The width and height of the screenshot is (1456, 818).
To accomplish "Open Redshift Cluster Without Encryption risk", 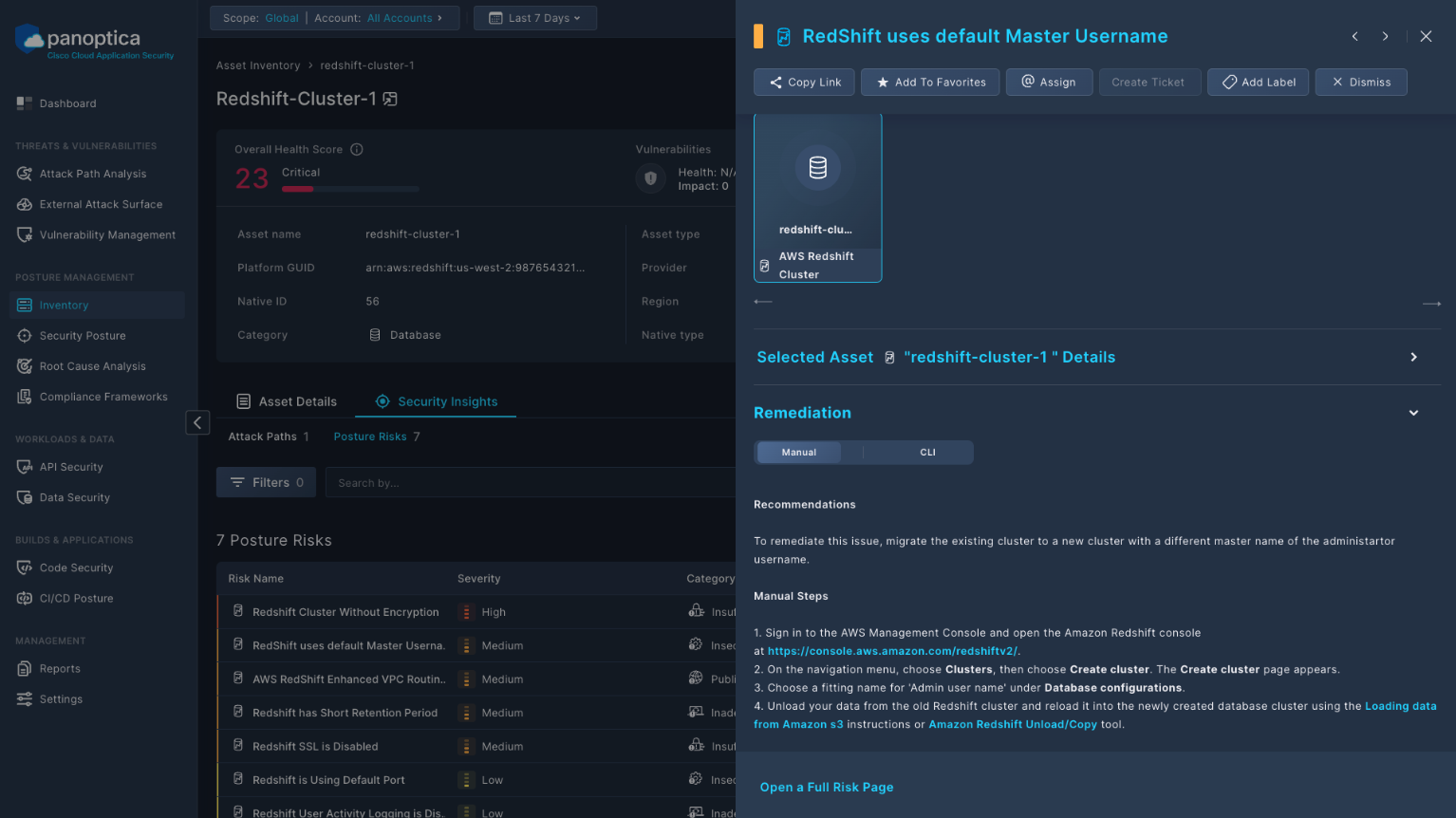I will point(345,612).
